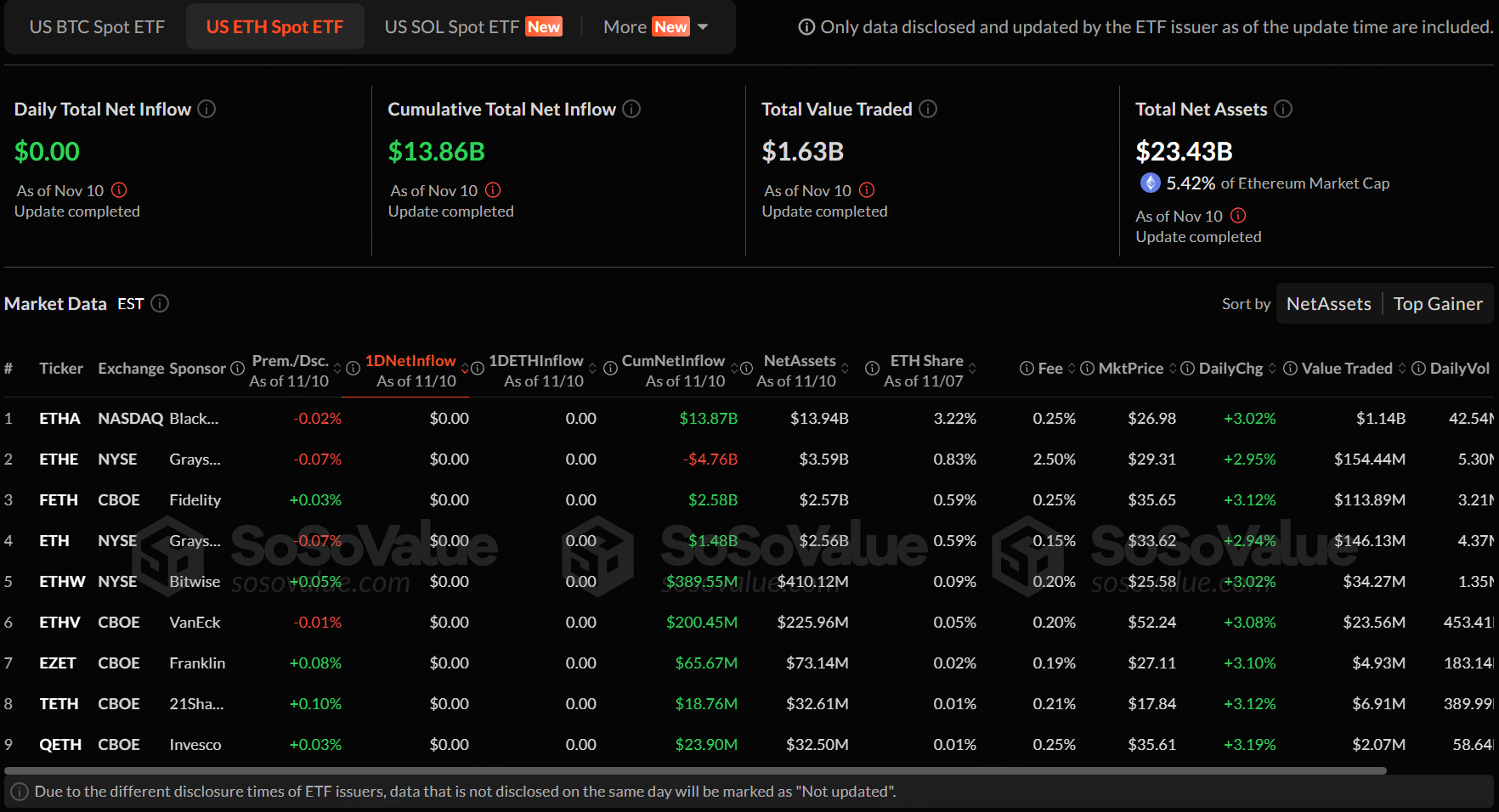Click info icon beside the Fee column header
The width and height of the screenshot is (1499, 812).
tap(1027, 368)
